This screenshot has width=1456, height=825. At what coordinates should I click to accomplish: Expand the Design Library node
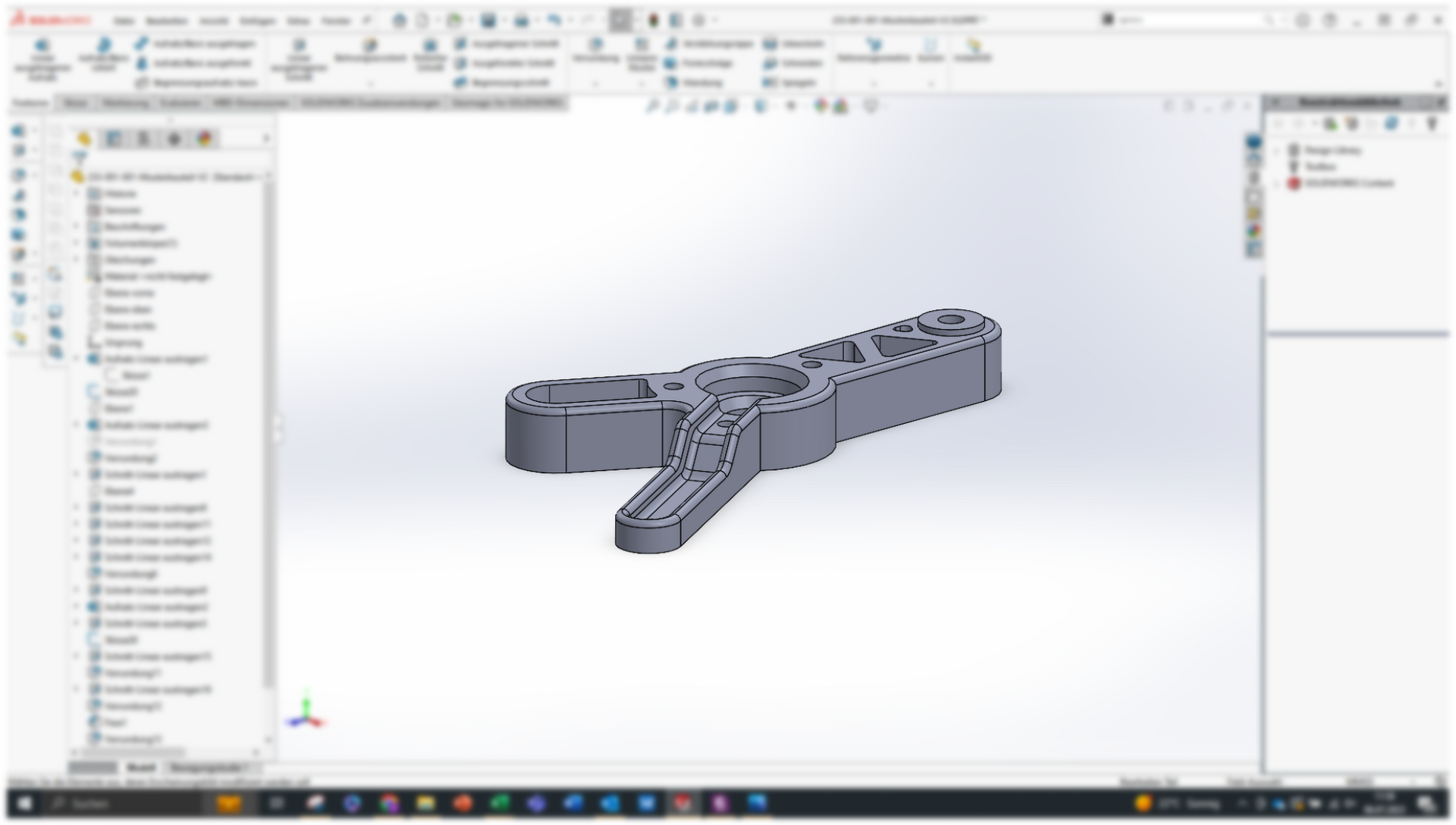coord(1276,150)
